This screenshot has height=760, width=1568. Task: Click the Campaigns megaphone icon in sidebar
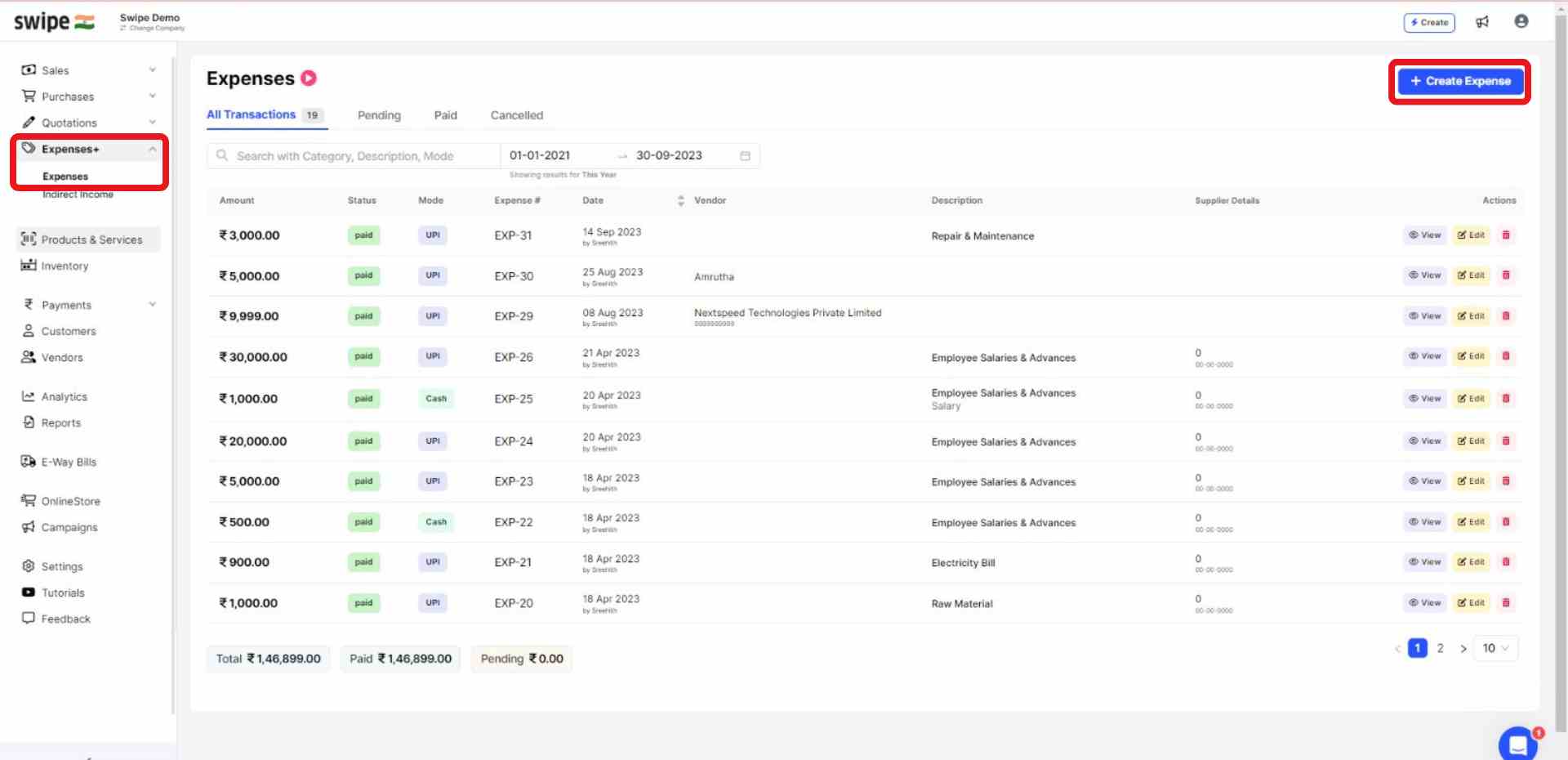pyautogui.click(x=29, y=526)
